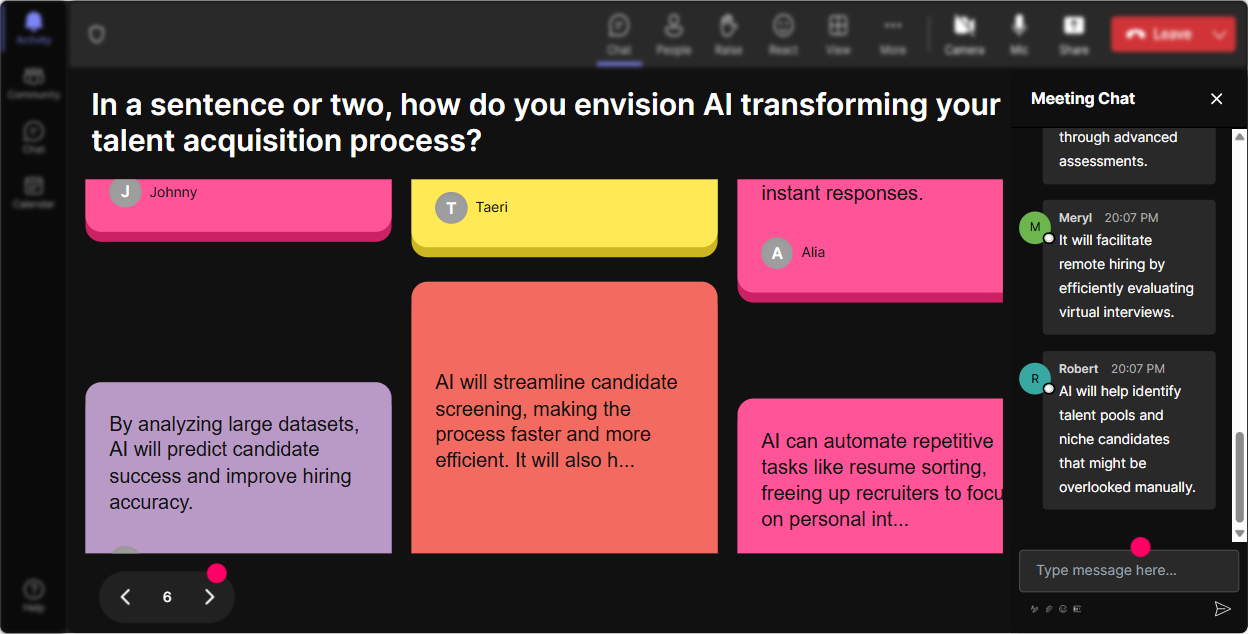1248x634 pixels.
Task: Open Chat in the left sidebar
Action: [34, 137]
